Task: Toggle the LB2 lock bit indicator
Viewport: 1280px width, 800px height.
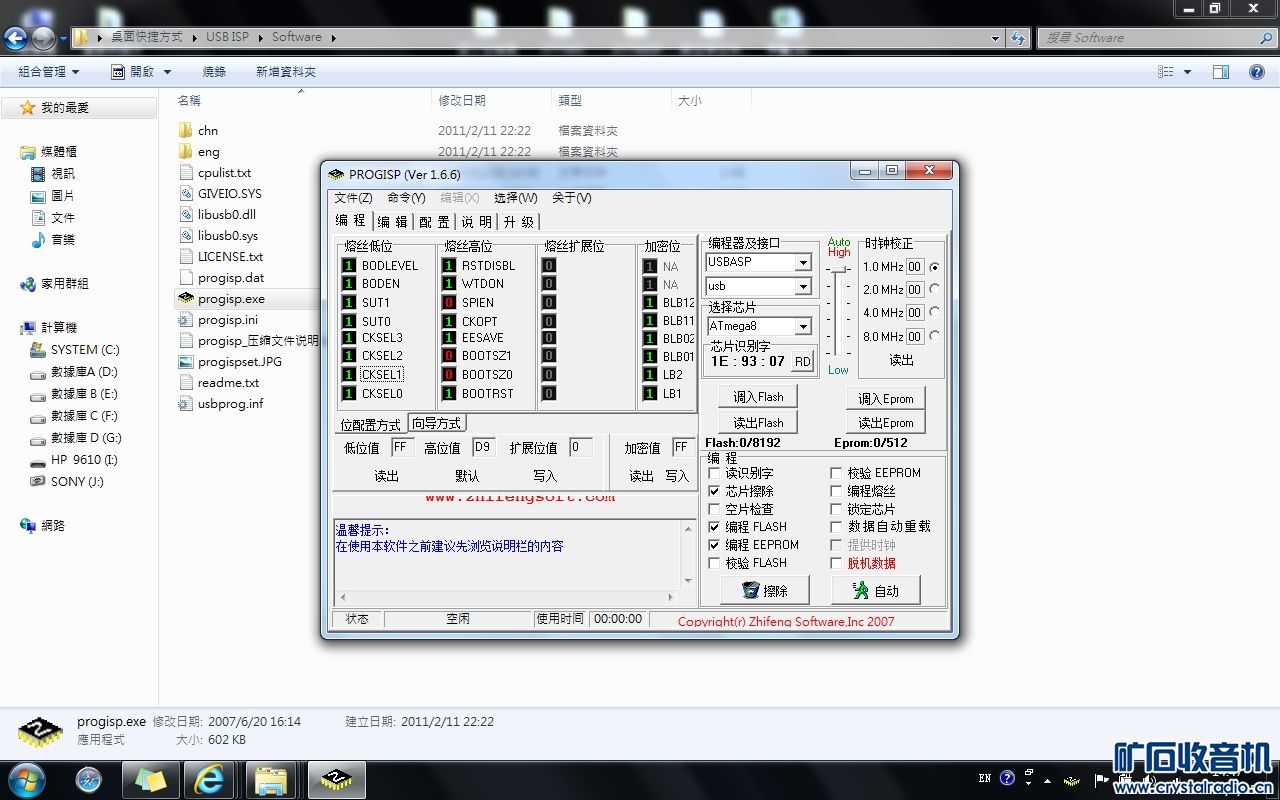Action: 650,375
